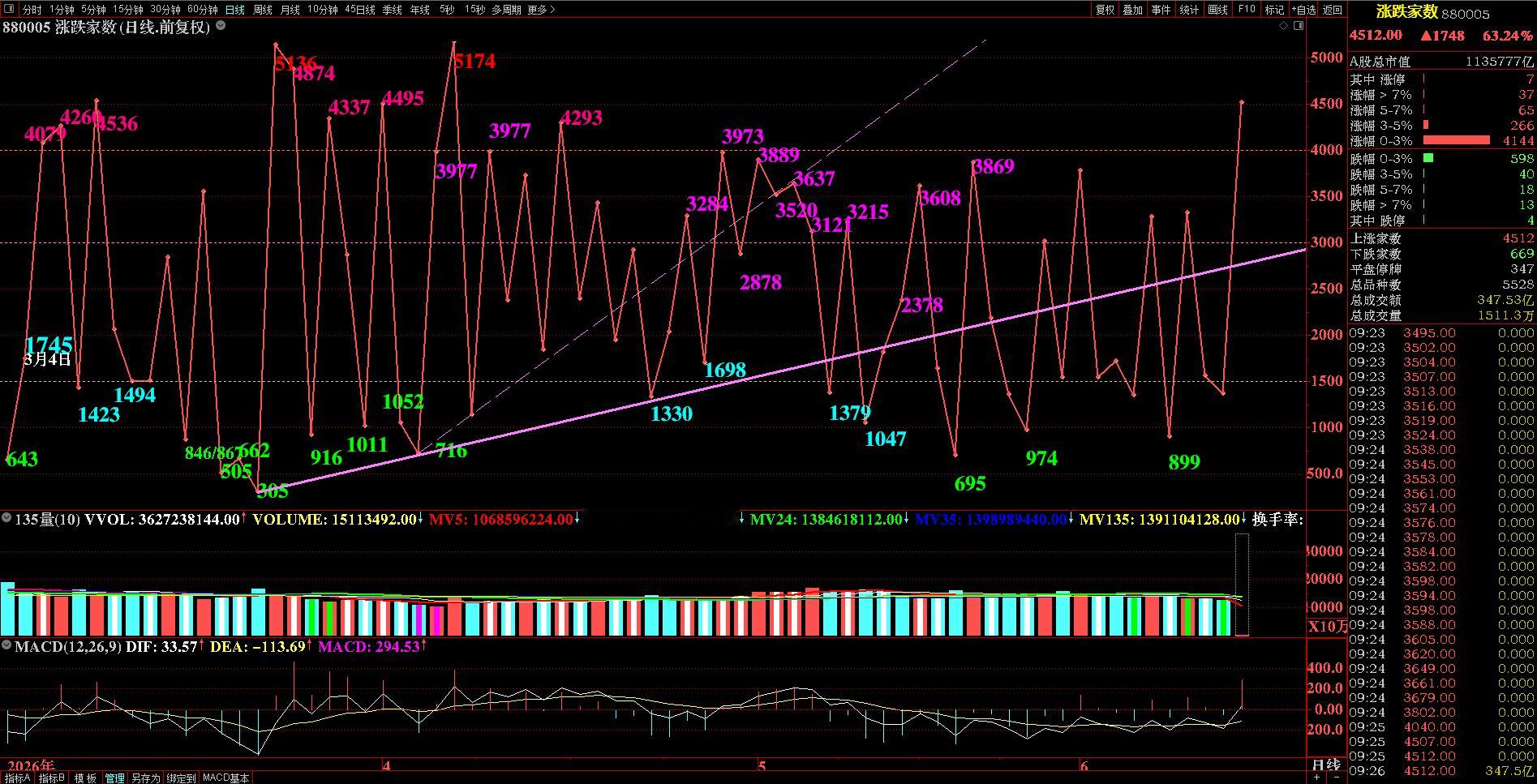Select the 15分钟 period
Viewport: 1537px width, 784px height.
[127, 10]
